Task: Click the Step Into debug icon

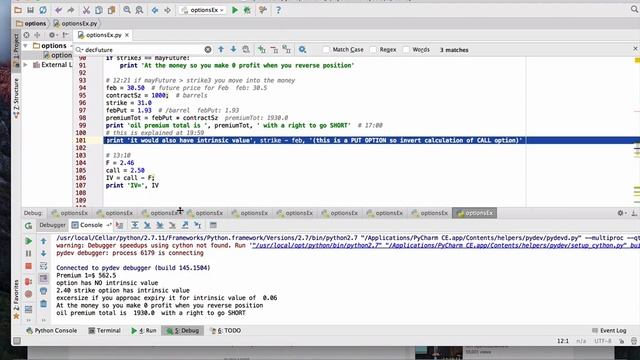Action: tap(147, 225)
